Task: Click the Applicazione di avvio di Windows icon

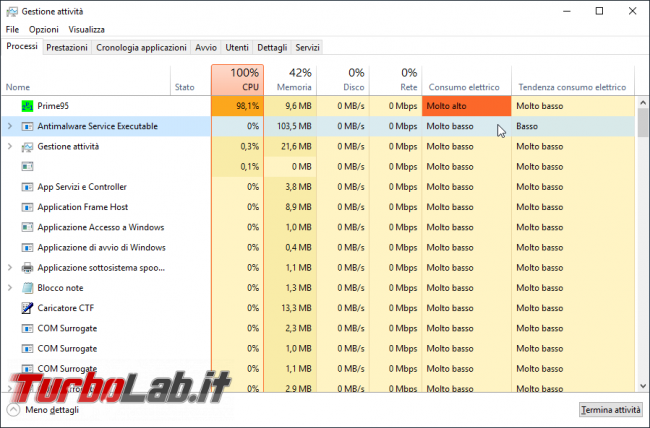Action: (x=27, y=248)
